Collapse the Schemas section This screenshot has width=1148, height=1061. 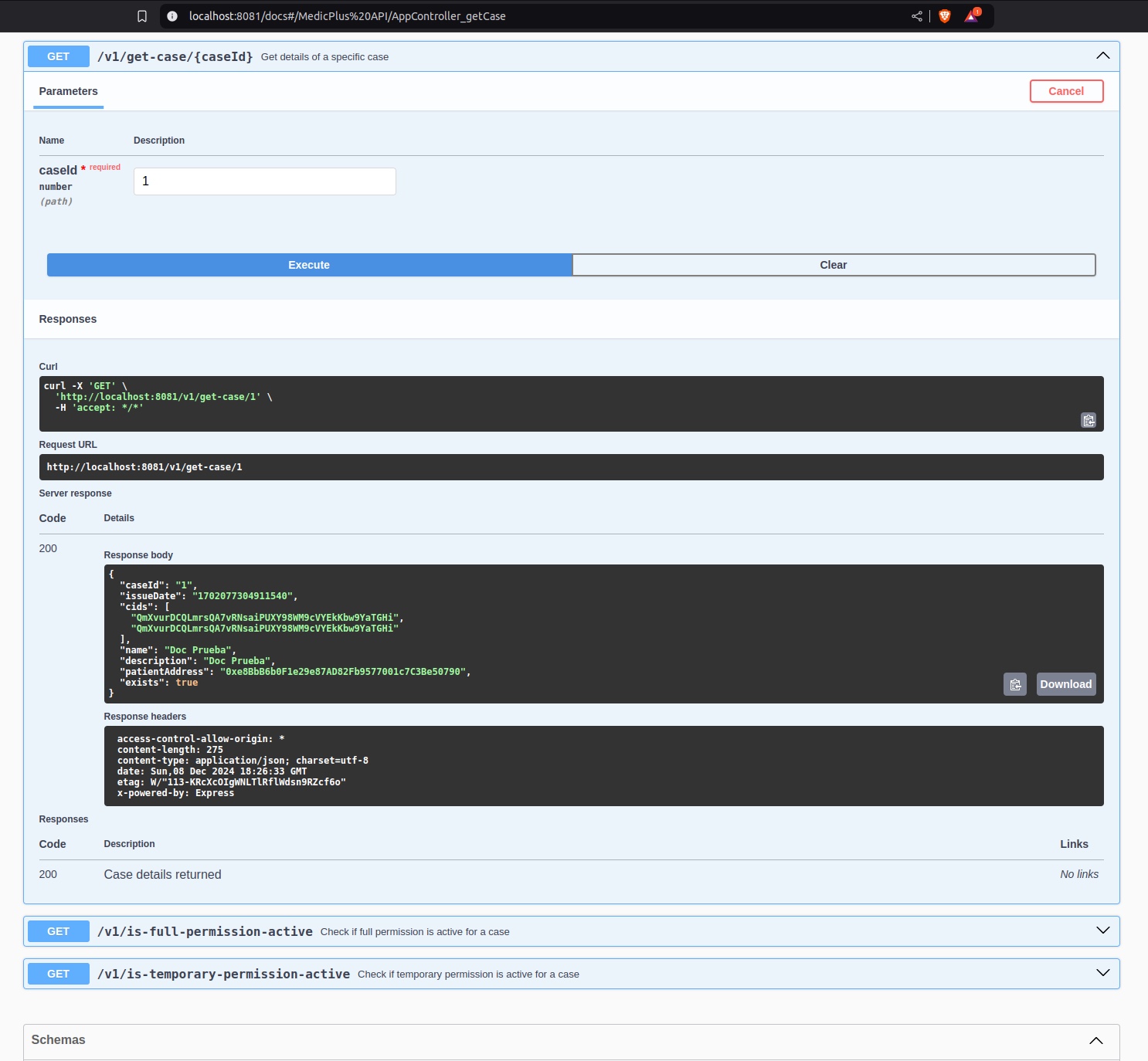1096,1041
